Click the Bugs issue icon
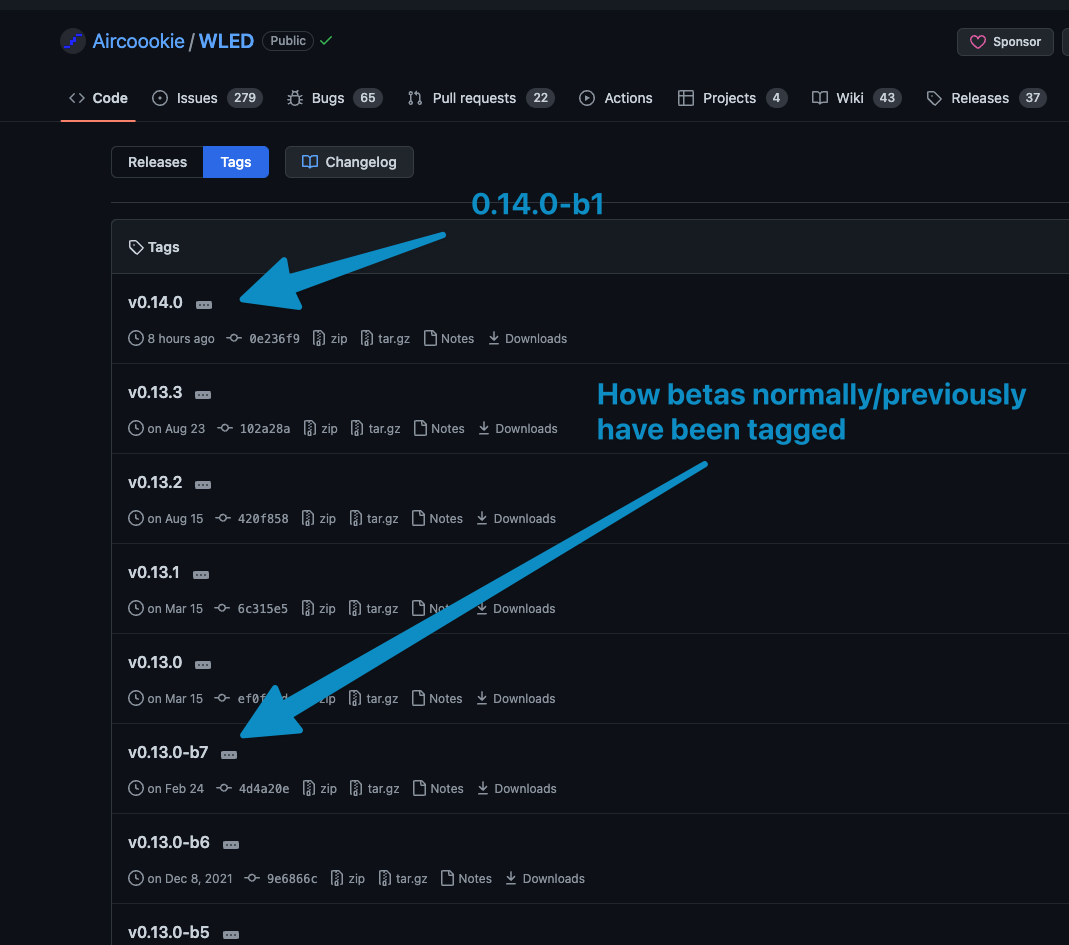Screen dimensions: 1069x945 click(293, 98)
